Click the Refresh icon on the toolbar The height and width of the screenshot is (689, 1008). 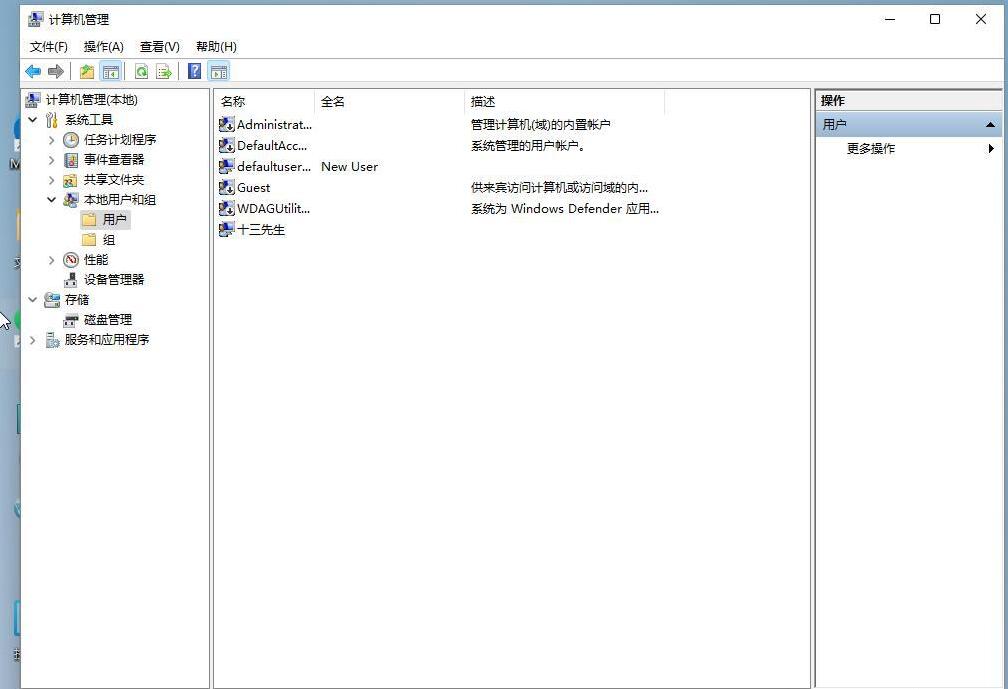pyautogui.click(x=140, y=71)
